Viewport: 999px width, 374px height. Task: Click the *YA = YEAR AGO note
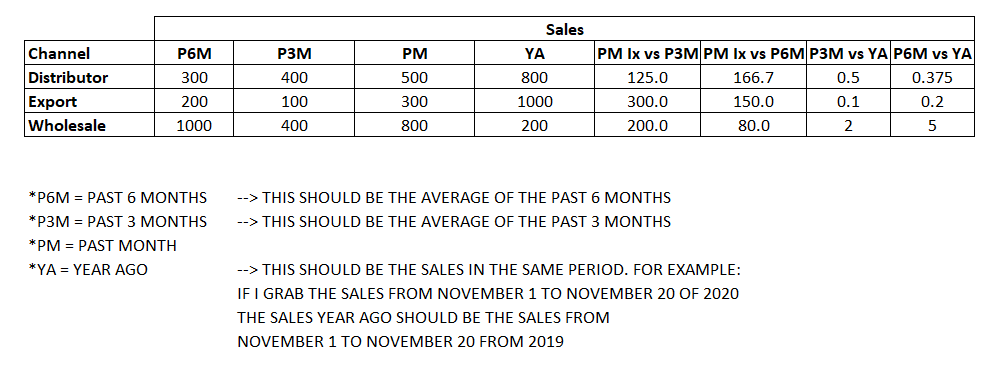88,270
